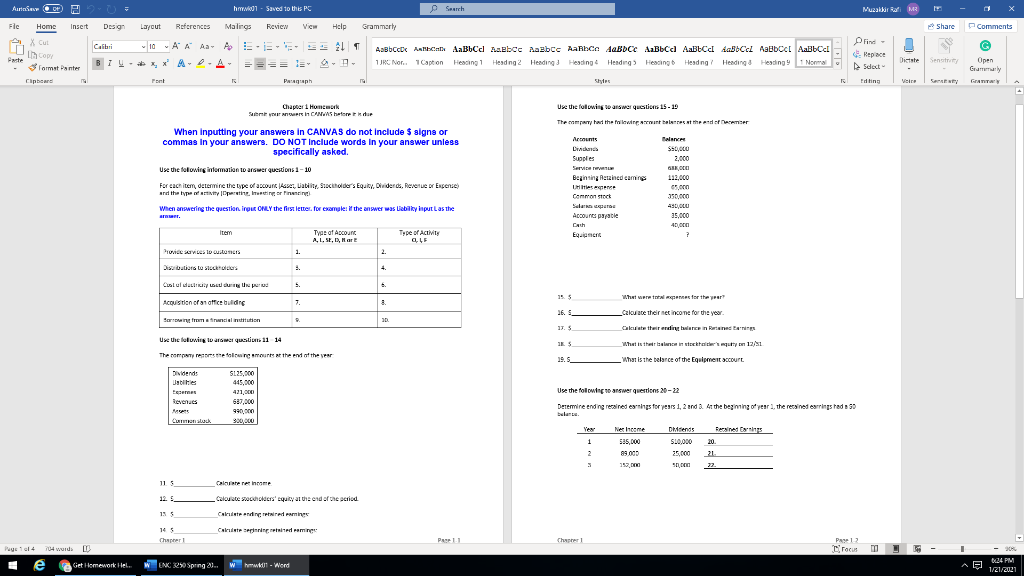Toggle Underline formatting button
This screenshot has height=576, width=1024.
click(121, 63)
